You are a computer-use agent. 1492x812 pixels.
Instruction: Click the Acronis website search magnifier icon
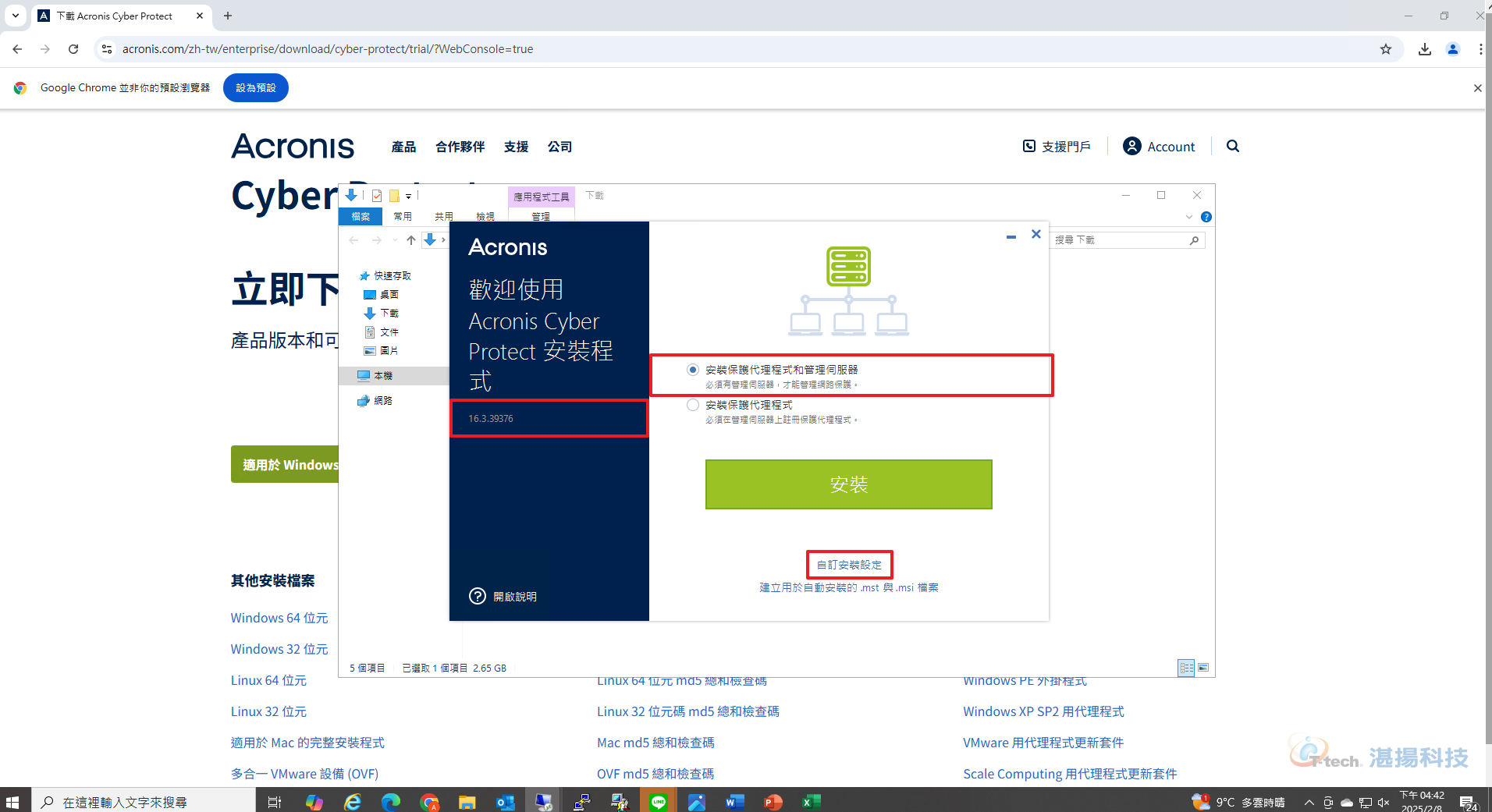(1233, 146)
